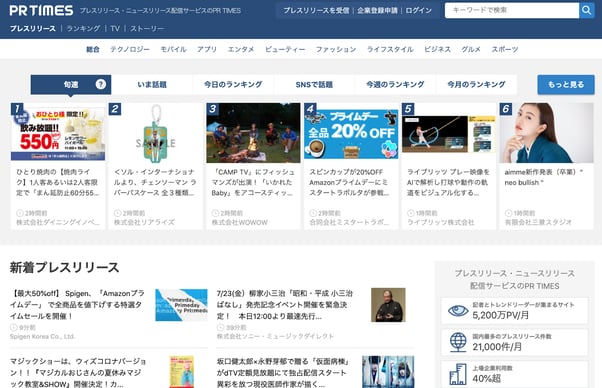Open ライブリッツ プレー映像 article title
The image size is (602, 388).
tap(448, 182)
